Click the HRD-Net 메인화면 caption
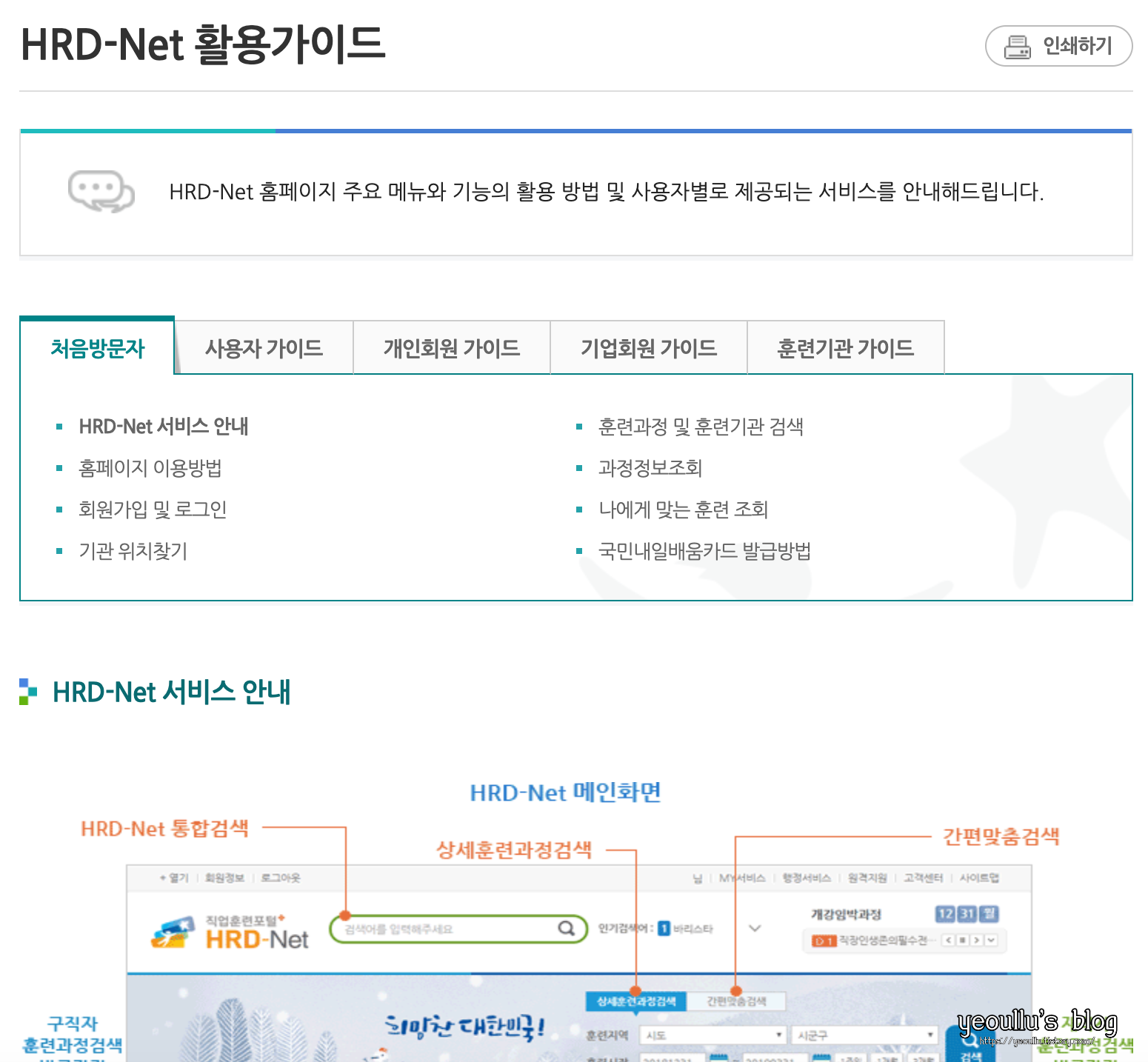This screenshot has width=1148, height=1062. click(566, 792)
